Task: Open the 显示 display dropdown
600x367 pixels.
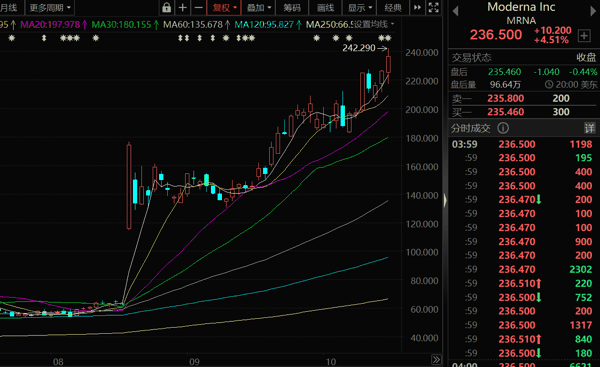Action: (x=360, y=8)
